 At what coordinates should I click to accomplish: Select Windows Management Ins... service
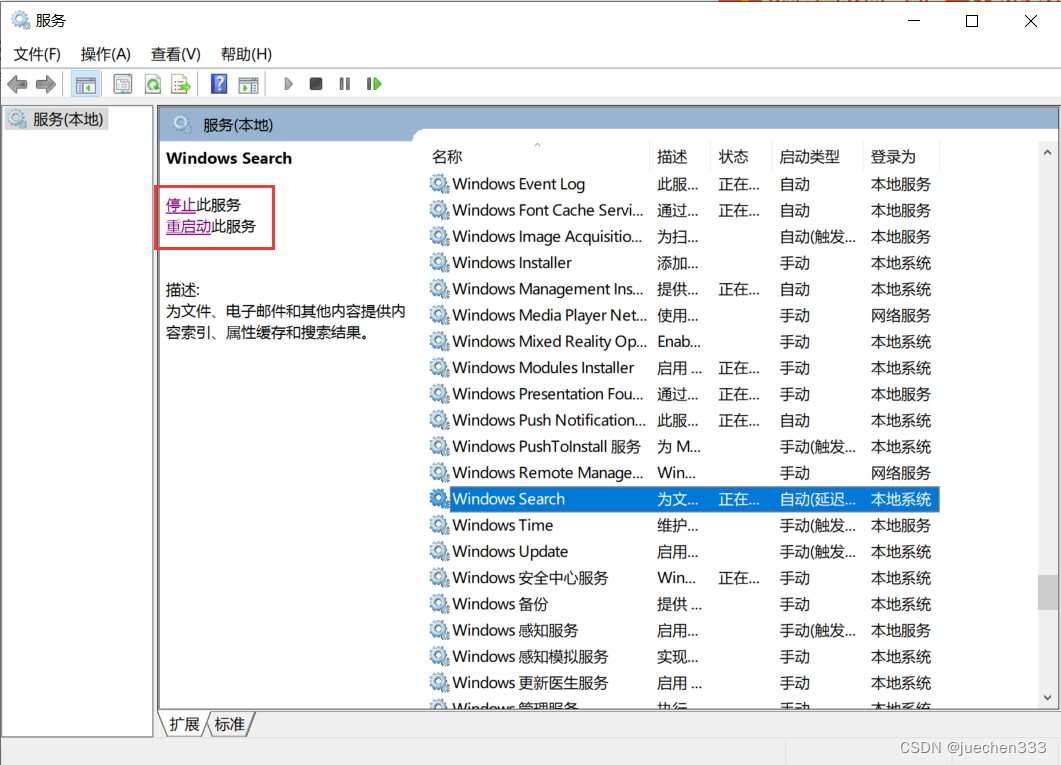683,289
